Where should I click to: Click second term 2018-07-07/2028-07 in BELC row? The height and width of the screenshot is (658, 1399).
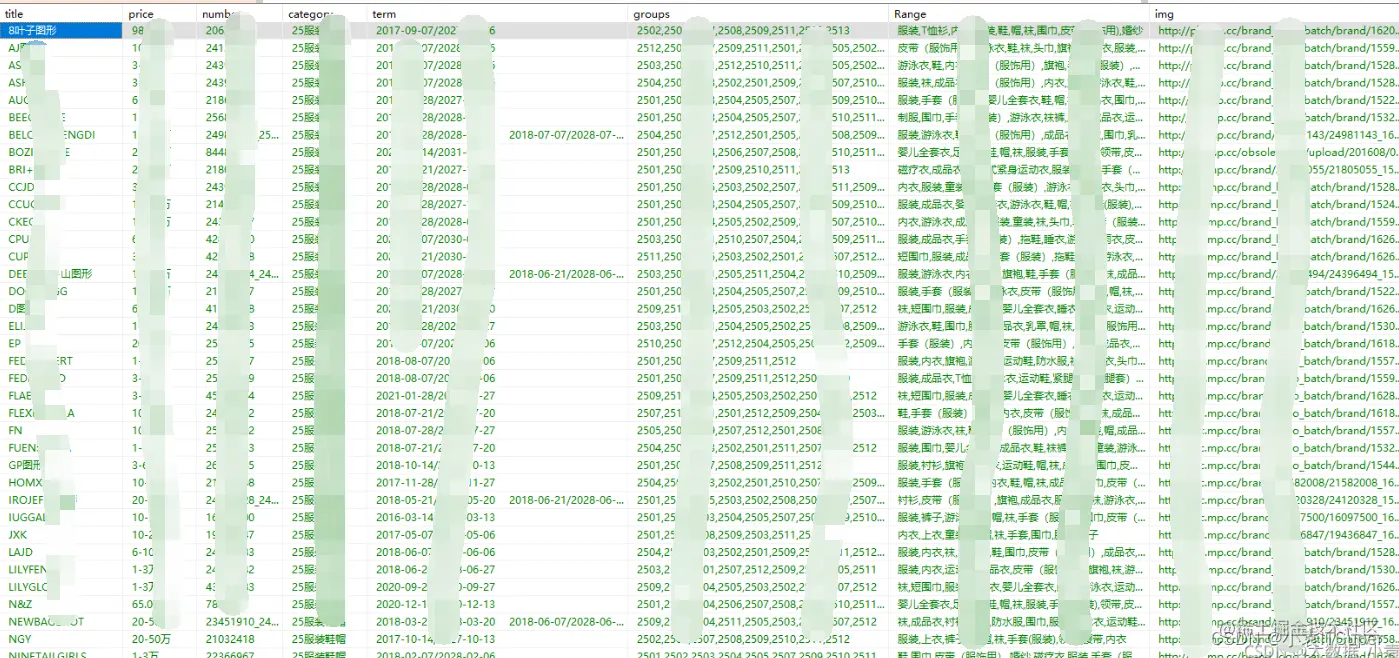click(567, 135)
